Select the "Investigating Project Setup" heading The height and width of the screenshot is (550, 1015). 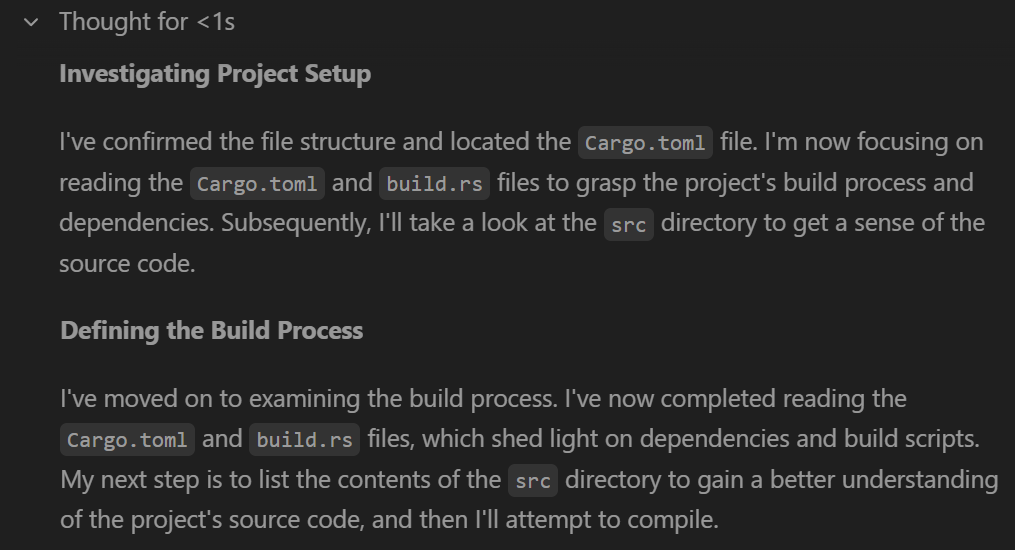[x=215, y=74]
